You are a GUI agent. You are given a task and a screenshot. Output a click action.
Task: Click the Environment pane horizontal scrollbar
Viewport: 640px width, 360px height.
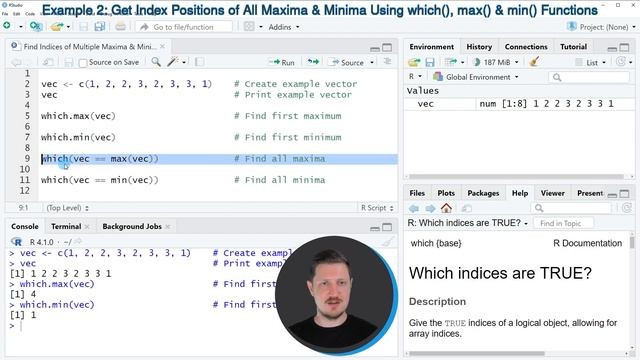coord(516,177)
